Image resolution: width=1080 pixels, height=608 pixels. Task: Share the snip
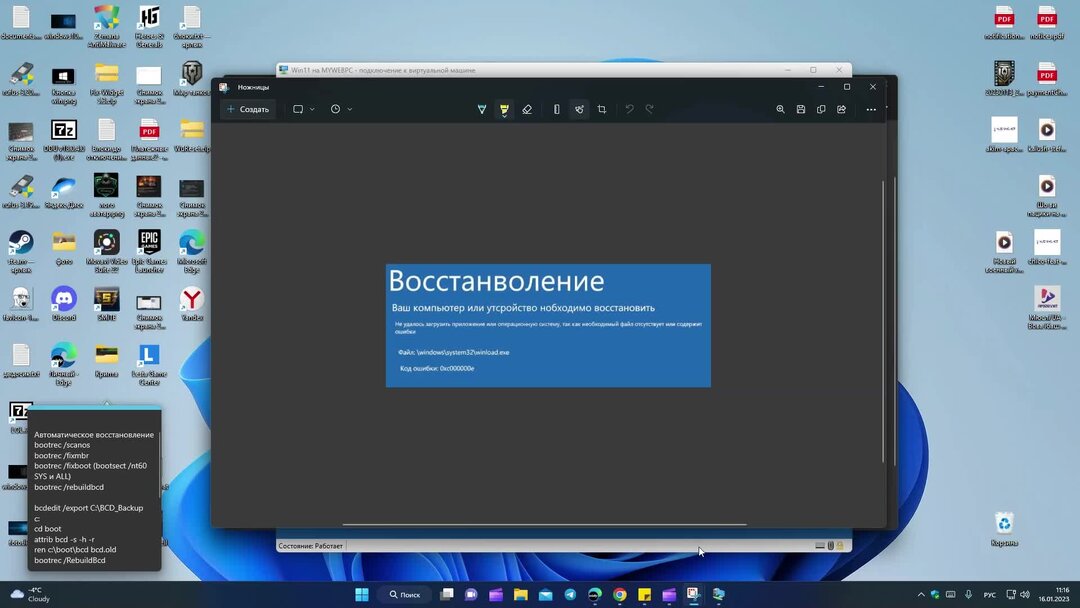841,109
